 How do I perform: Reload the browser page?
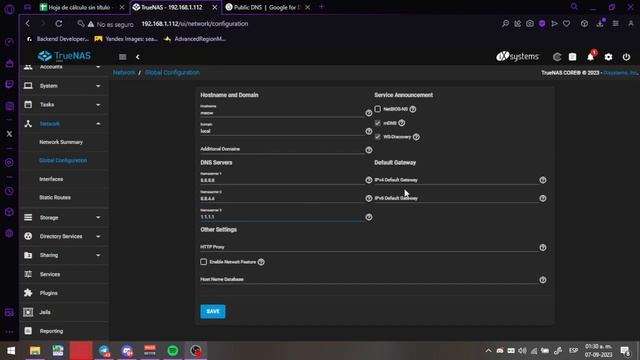[59, 24]
